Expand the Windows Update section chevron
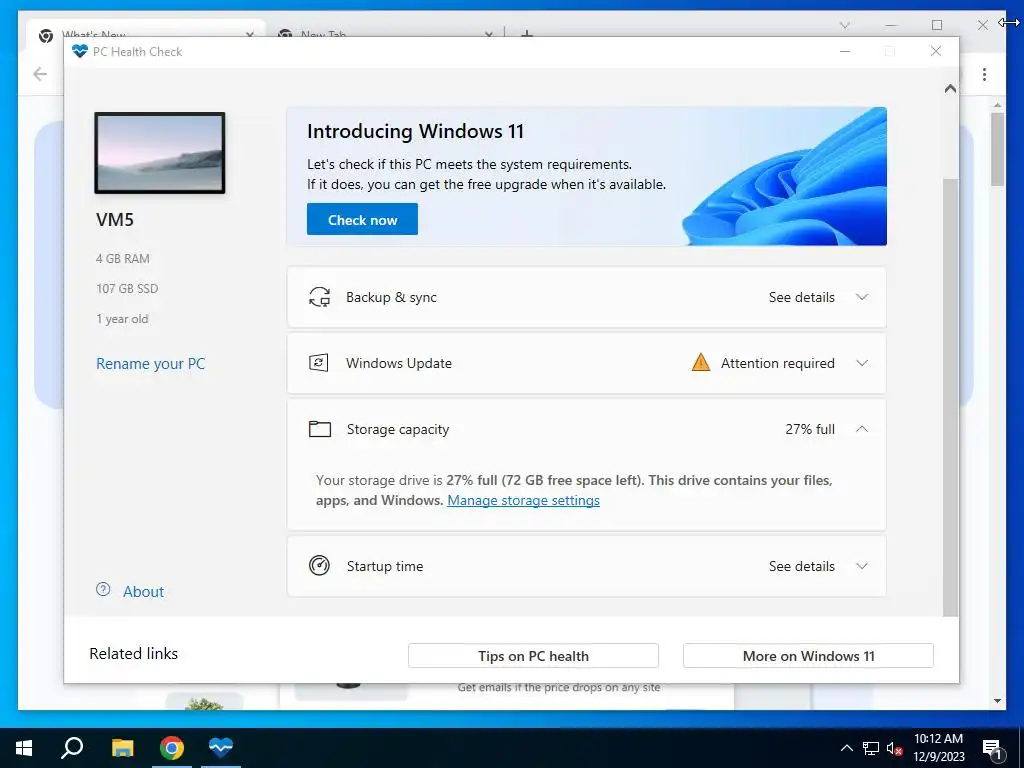The image size is (1024, 768). pyautogui.click(x=862, y=363)
